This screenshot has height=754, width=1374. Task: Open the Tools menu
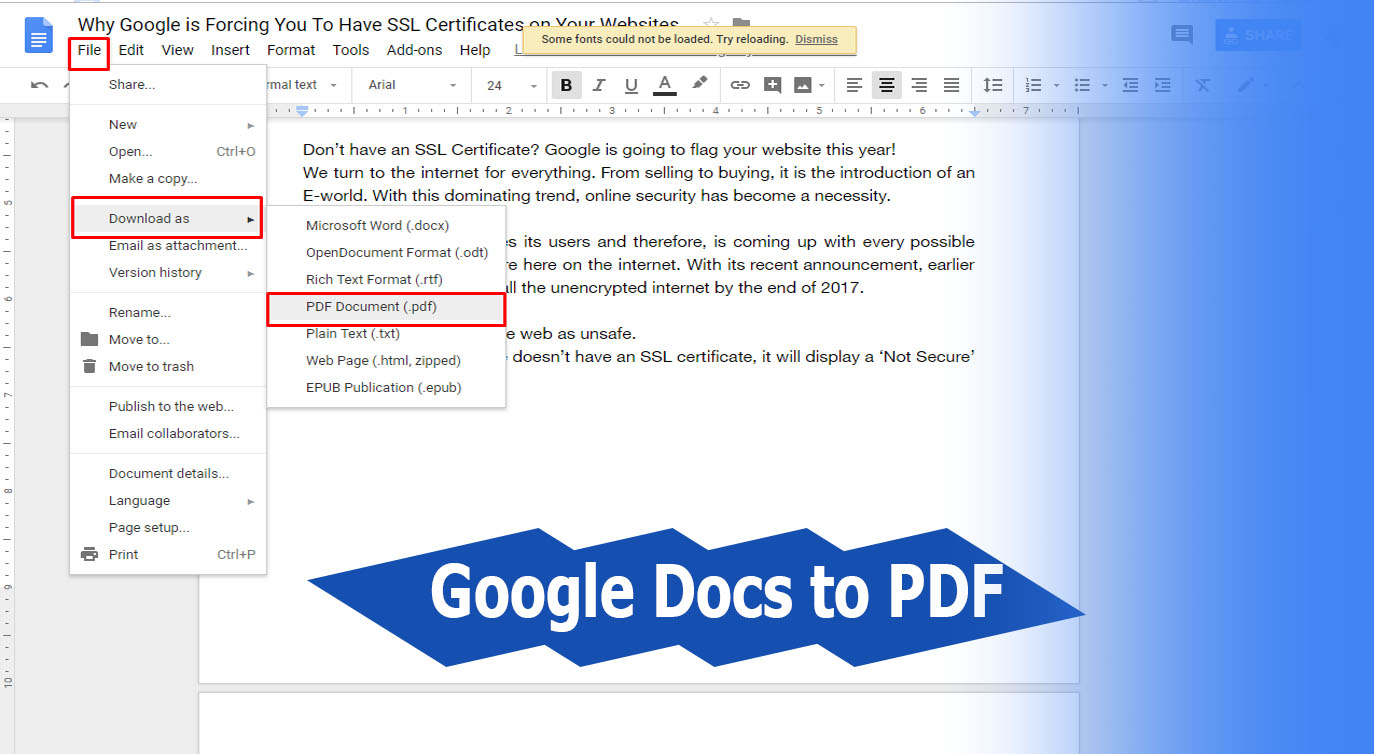point(351,49)
